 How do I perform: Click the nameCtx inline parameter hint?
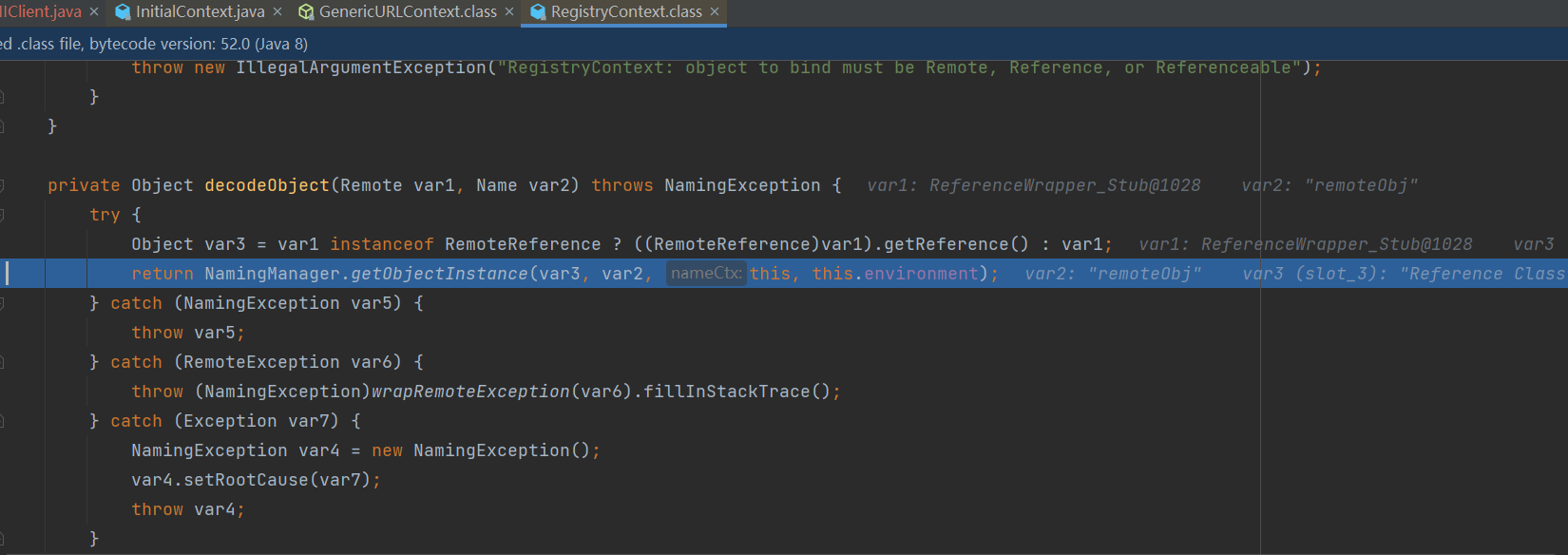tap(705, 274)
